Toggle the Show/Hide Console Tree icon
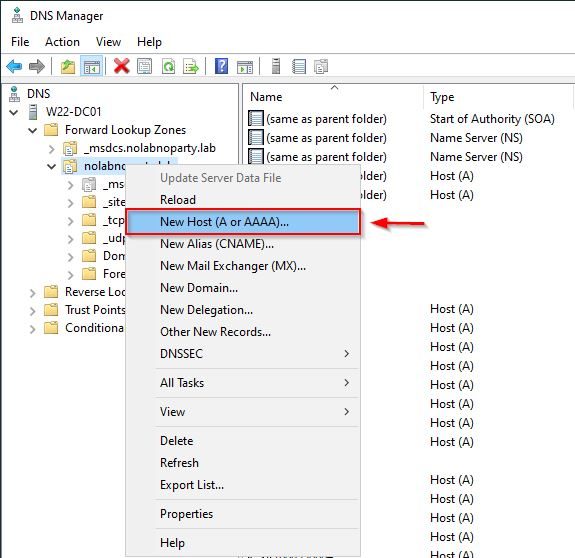 (x=92, y=67)
